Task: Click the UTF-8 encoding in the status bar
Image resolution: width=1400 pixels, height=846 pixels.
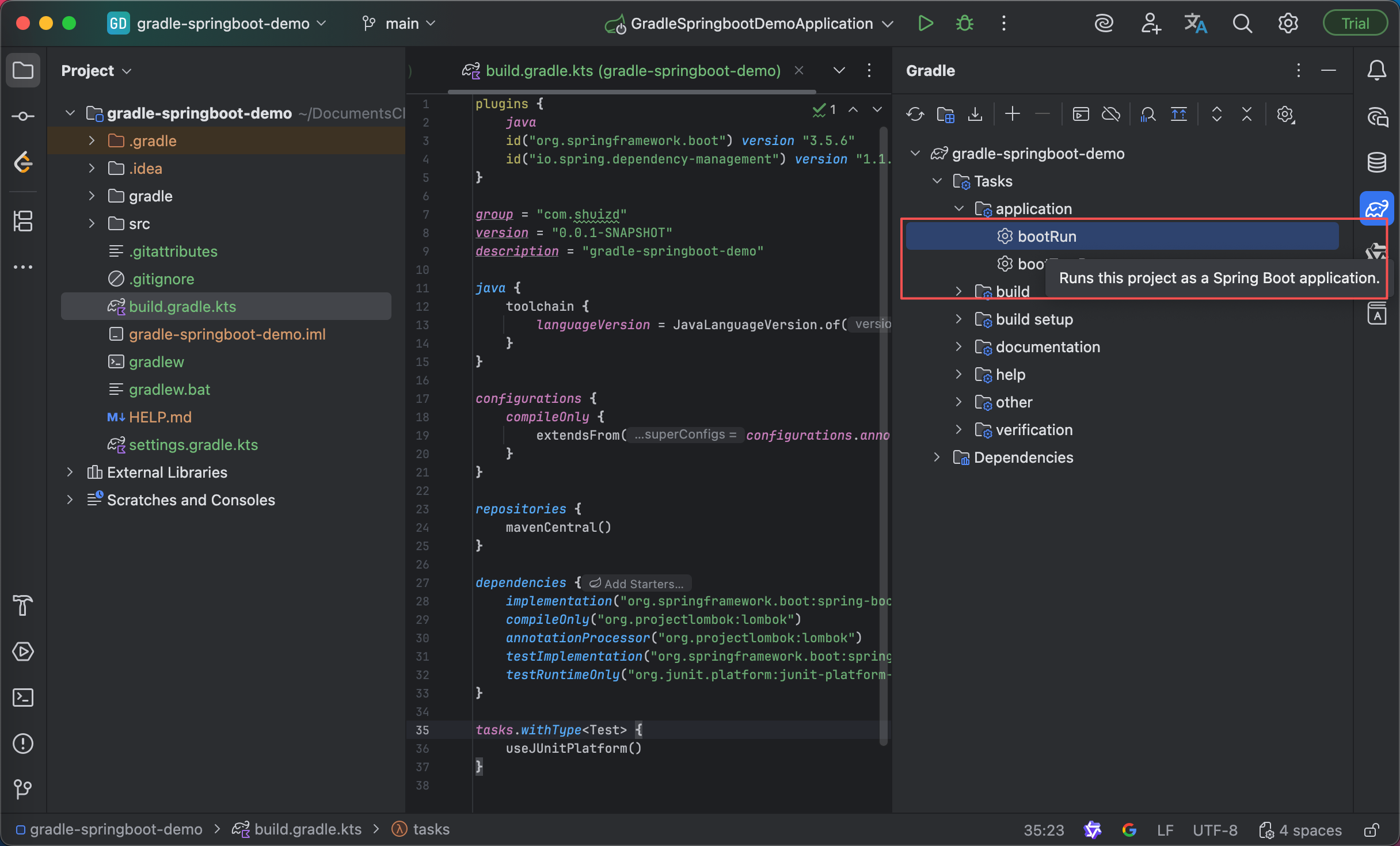Action: 1215,830
